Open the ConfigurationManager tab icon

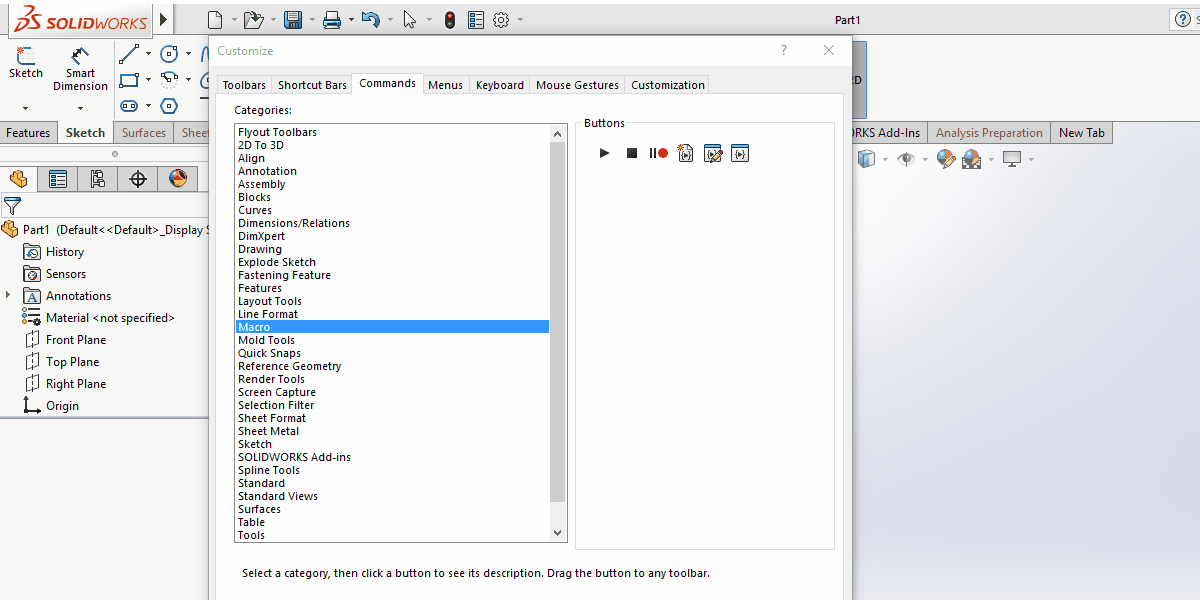pos(98,179)
